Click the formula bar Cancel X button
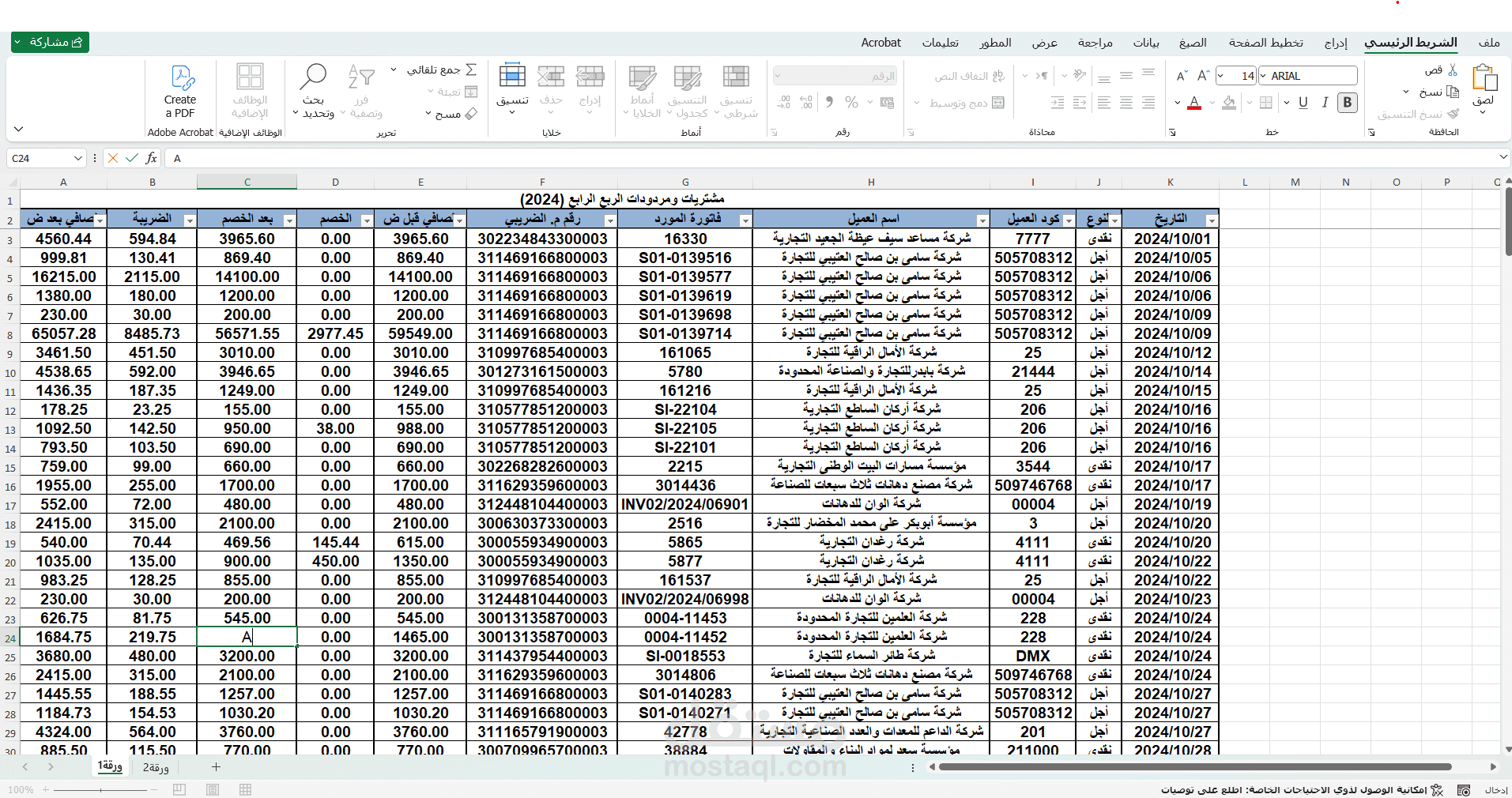1512x798 pixels. [x=113, y=158]
